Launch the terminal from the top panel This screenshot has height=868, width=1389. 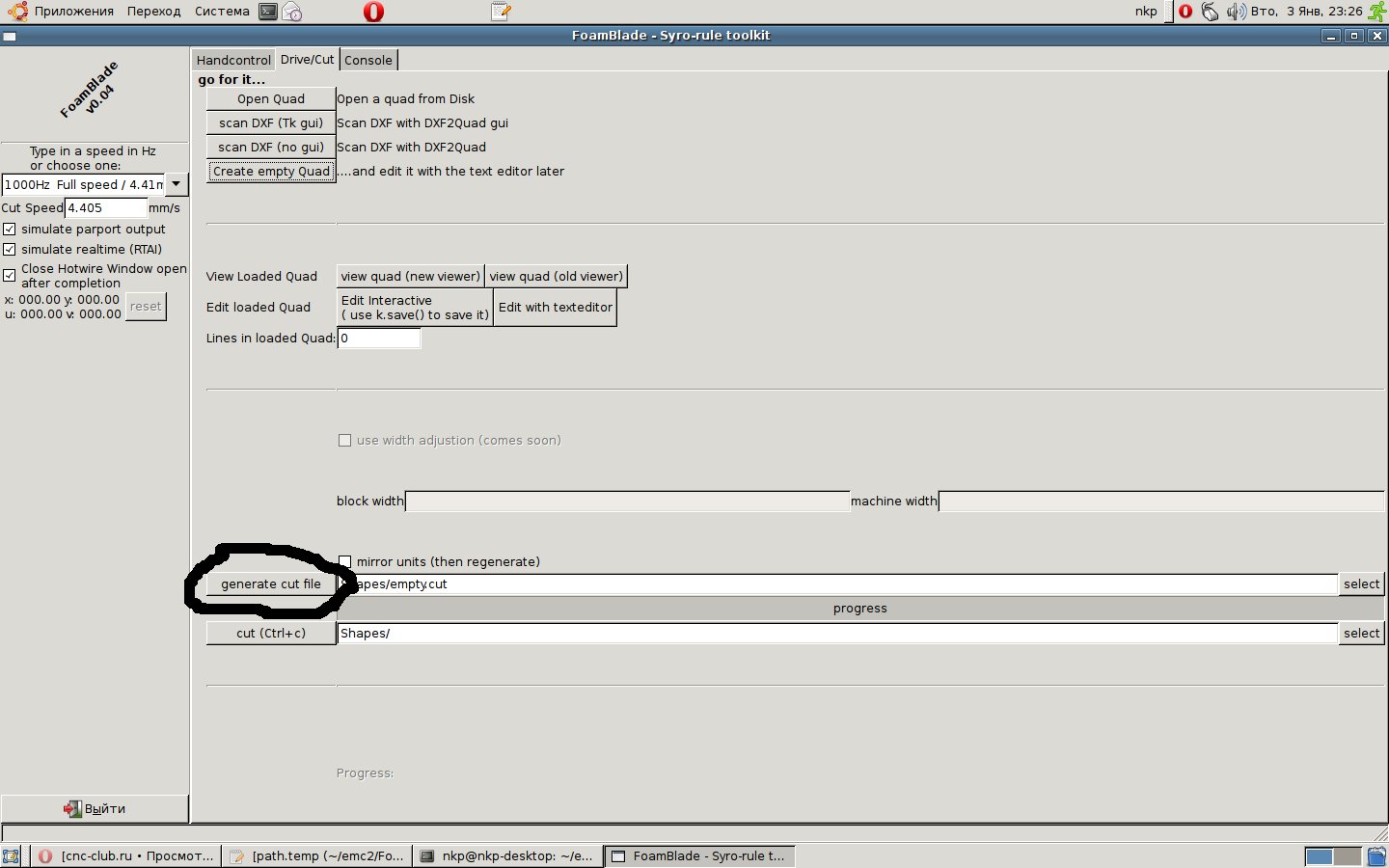[x=268, y=12]
